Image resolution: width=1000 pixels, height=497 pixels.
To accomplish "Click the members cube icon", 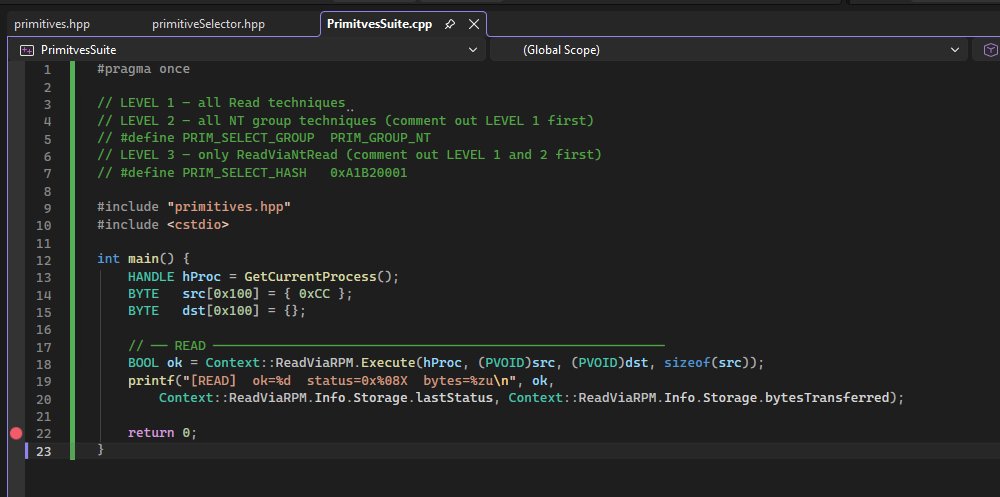I will (x=990, y=50).
